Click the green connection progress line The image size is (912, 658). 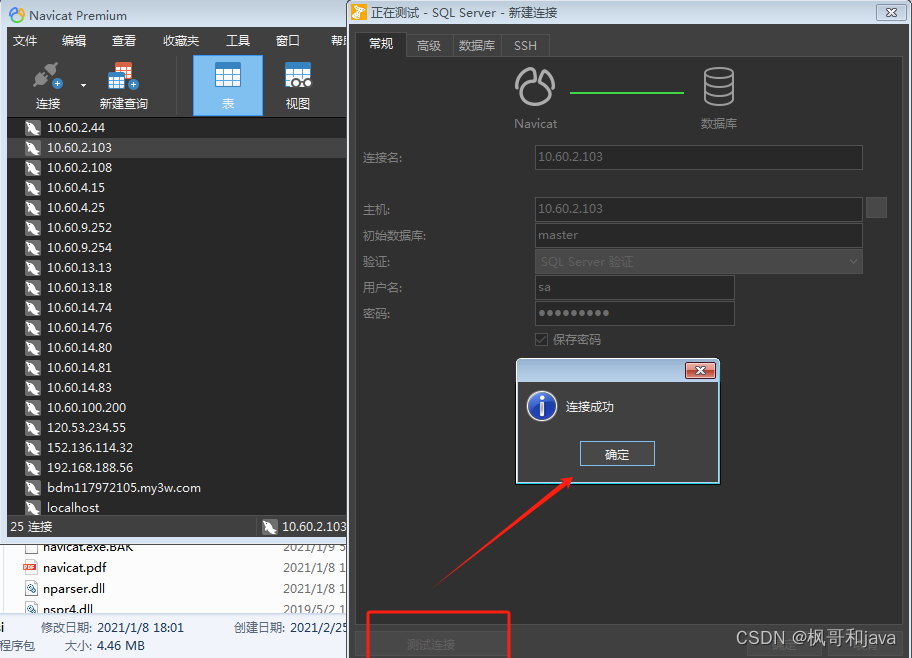(x=627, y=90)
